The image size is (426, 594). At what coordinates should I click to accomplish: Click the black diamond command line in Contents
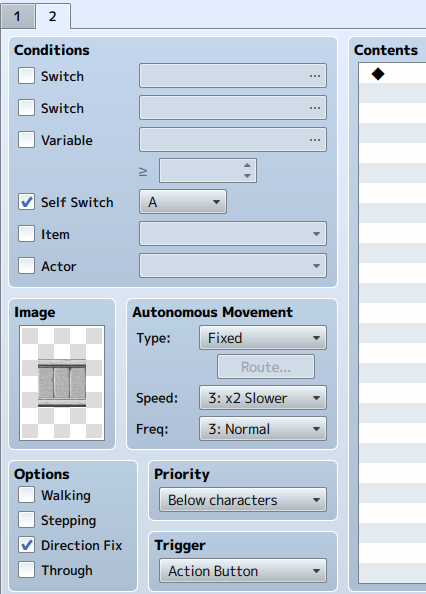[x=392, y=73]
